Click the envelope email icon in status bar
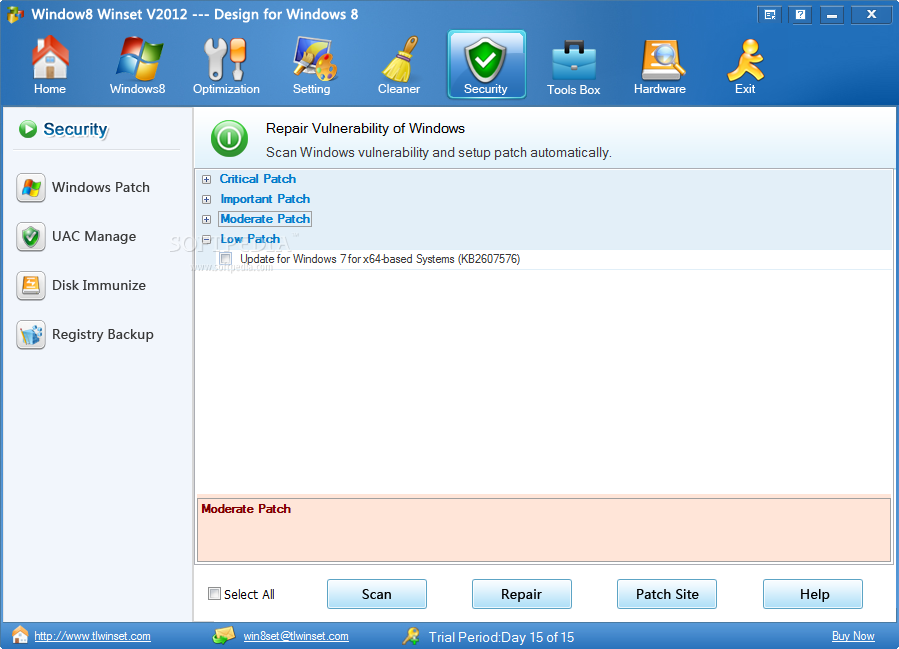Image resolution: width=899 pixels, height=649 pixels. pos(224,635)
